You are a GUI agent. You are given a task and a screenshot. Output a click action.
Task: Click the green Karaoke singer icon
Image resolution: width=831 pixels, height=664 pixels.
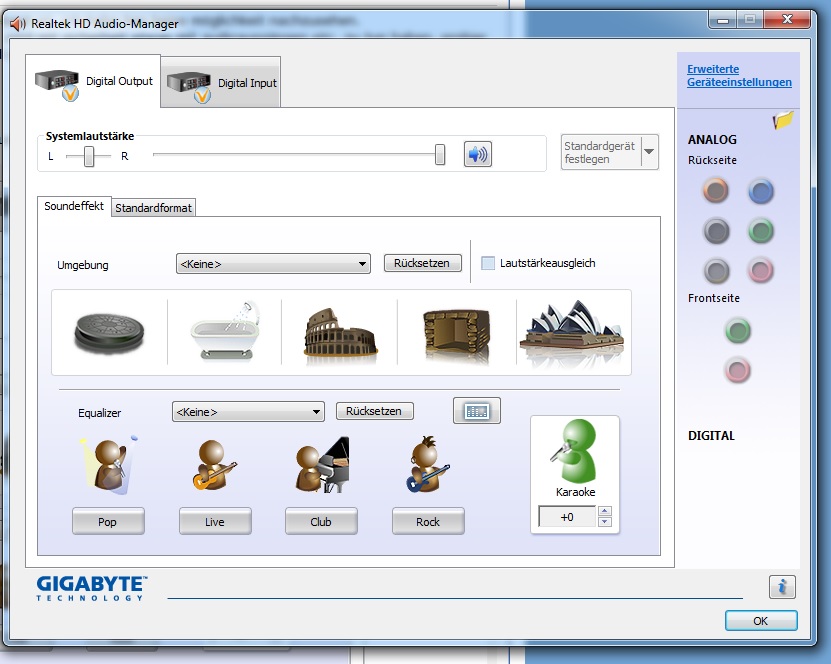(x=575, y=451)
